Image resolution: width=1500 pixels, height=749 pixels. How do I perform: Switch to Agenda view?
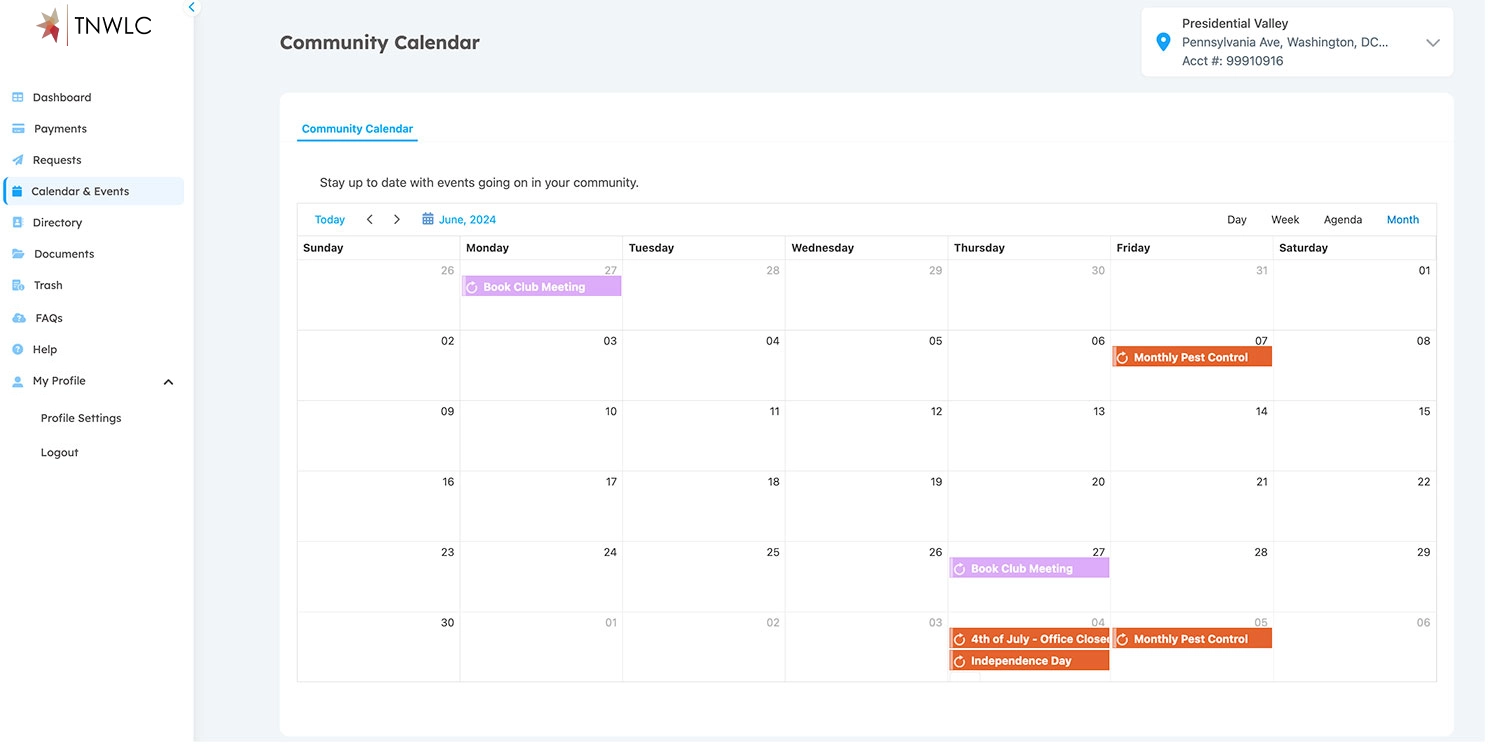(1342, 220)
